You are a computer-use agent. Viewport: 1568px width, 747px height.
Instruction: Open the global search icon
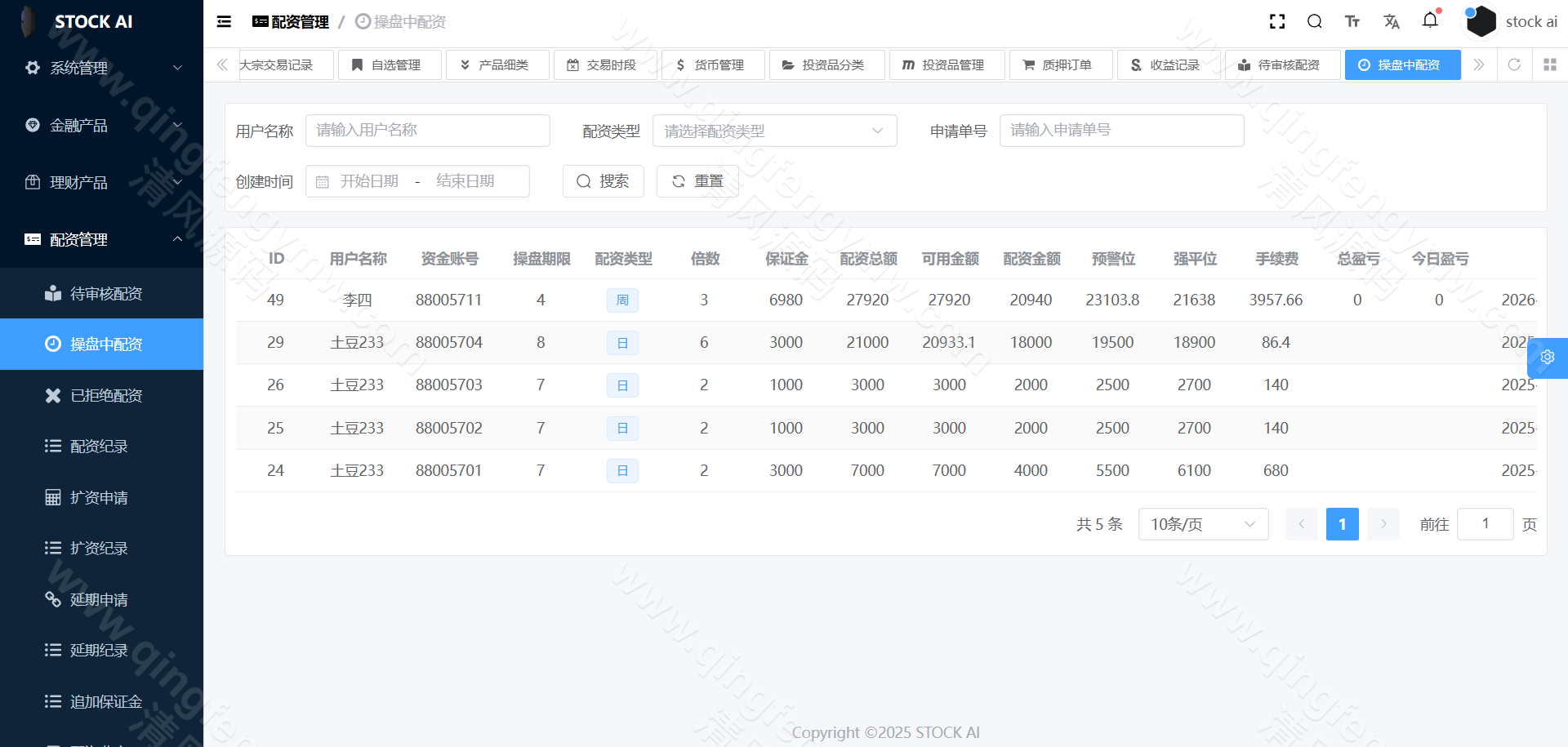click(1314, 21)
